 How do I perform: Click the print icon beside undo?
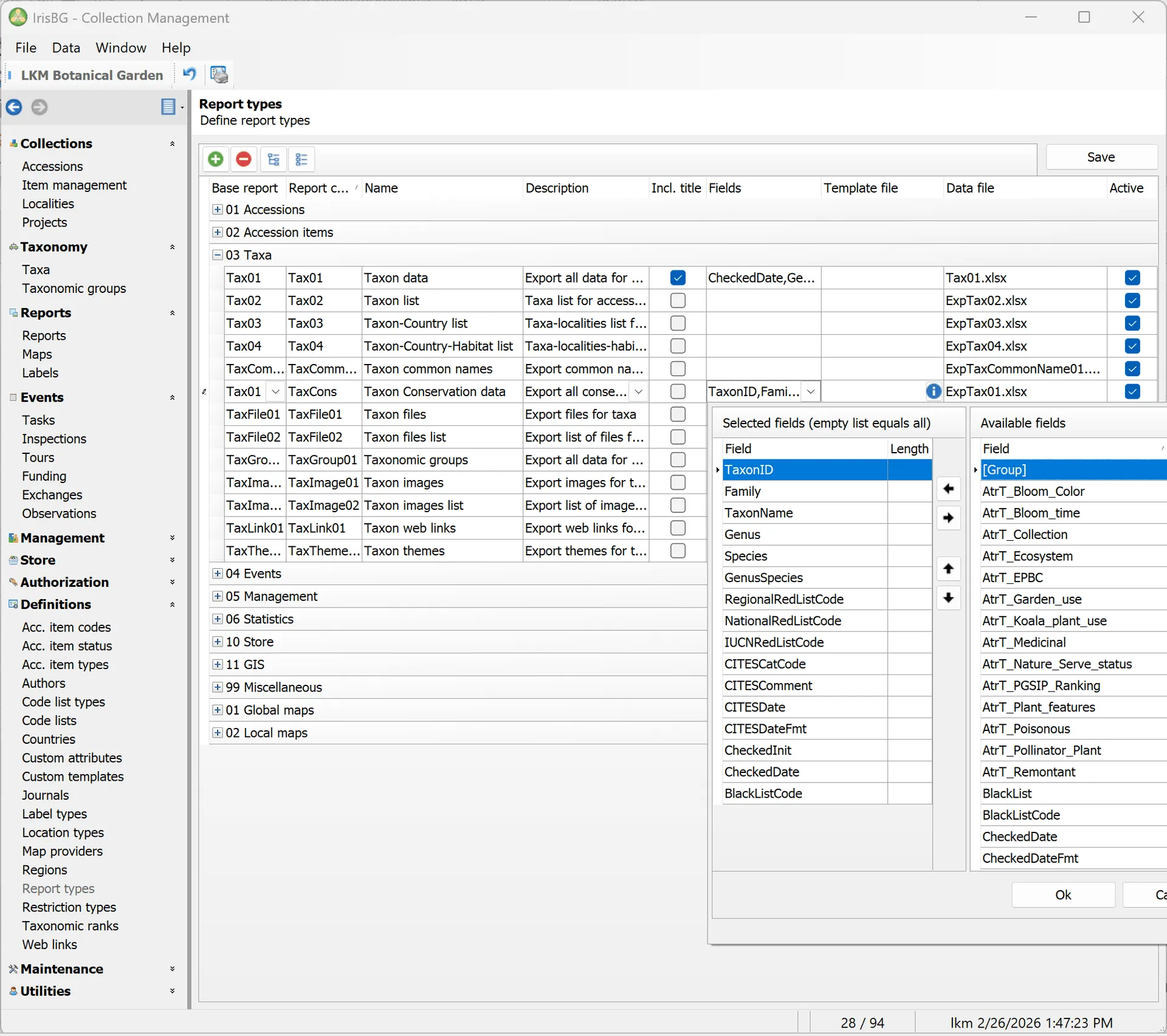click(219, 74)
